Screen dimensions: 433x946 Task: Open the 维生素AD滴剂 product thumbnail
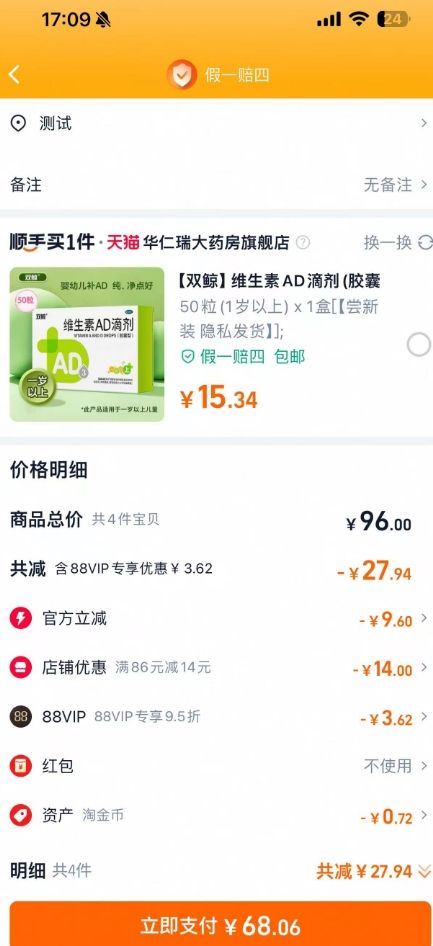click(87, 344)
